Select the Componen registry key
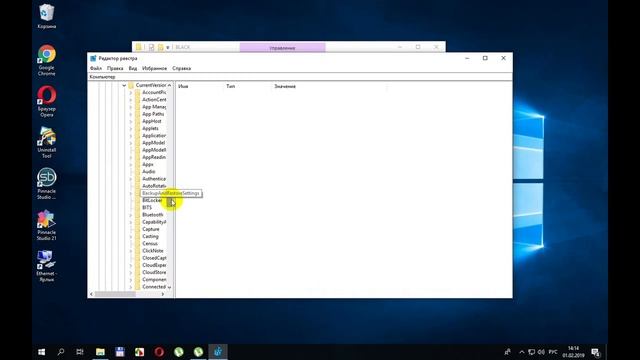 coord(154,280)
